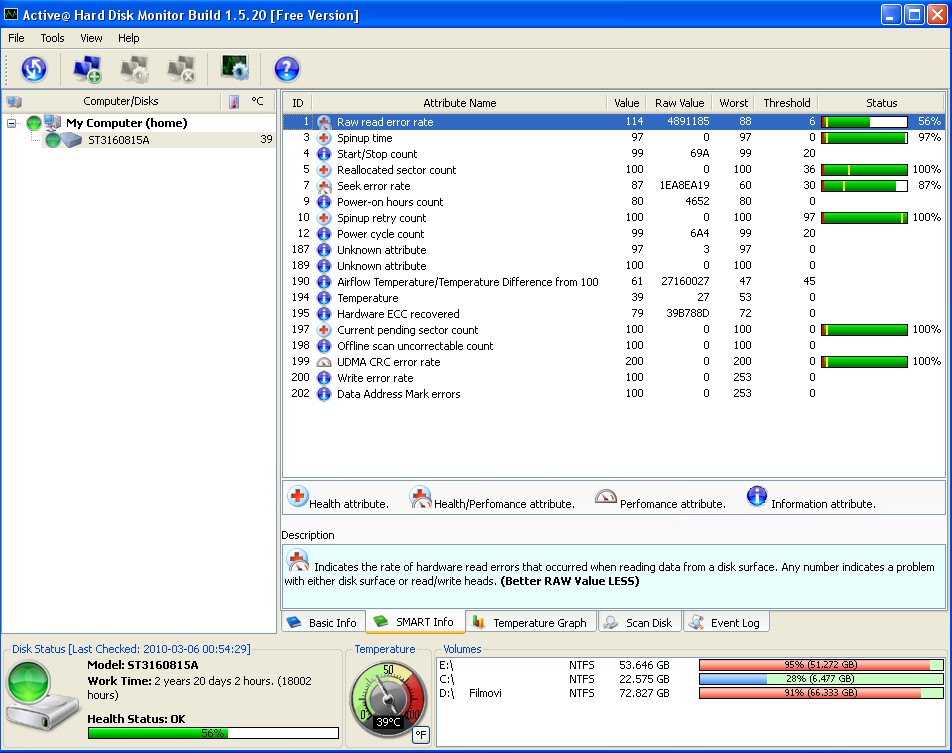Sort by the Attribute Name column header
This screenshot has width=952, height=753.
[460, 103]
